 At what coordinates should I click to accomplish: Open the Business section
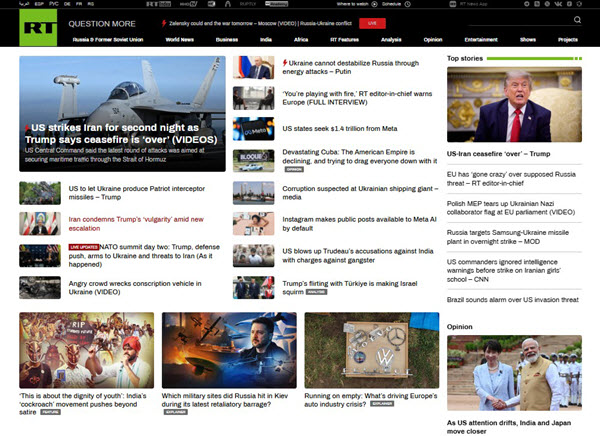click(x=227, y=39)
